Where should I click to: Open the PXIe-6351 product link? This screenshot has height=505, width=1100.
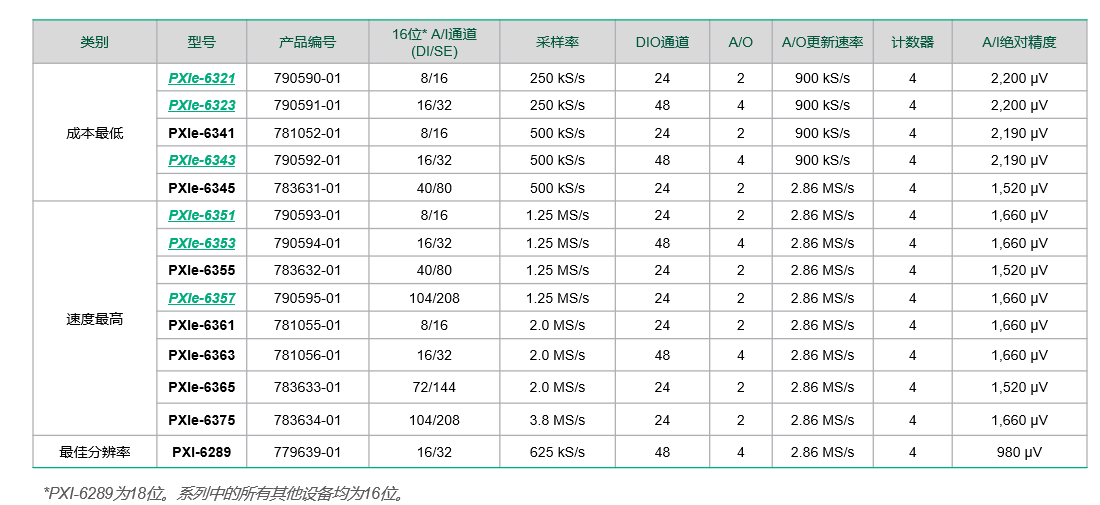point(201,215)
